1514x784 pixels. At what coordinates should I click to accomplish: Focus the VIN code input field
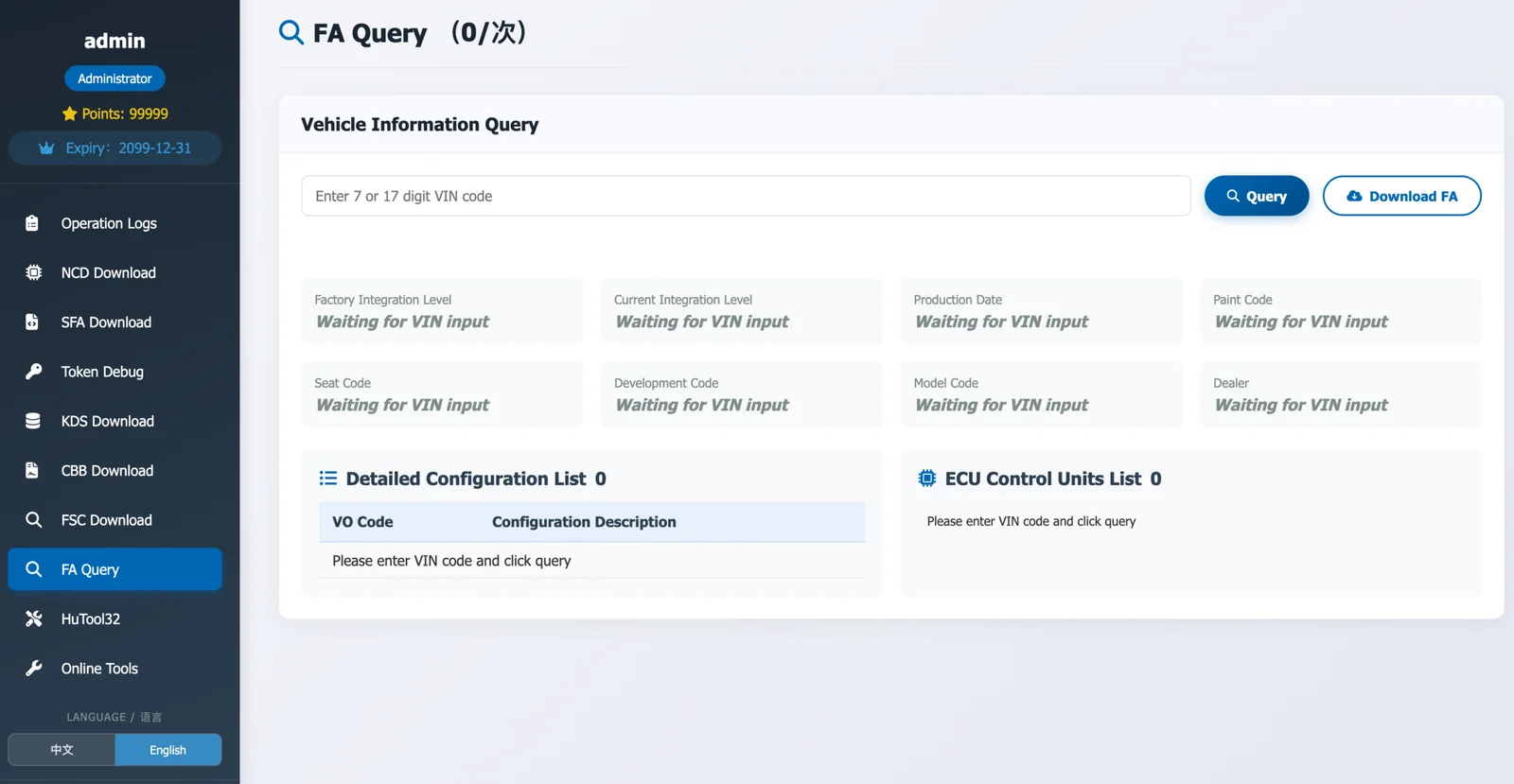[x=746, y=196]
